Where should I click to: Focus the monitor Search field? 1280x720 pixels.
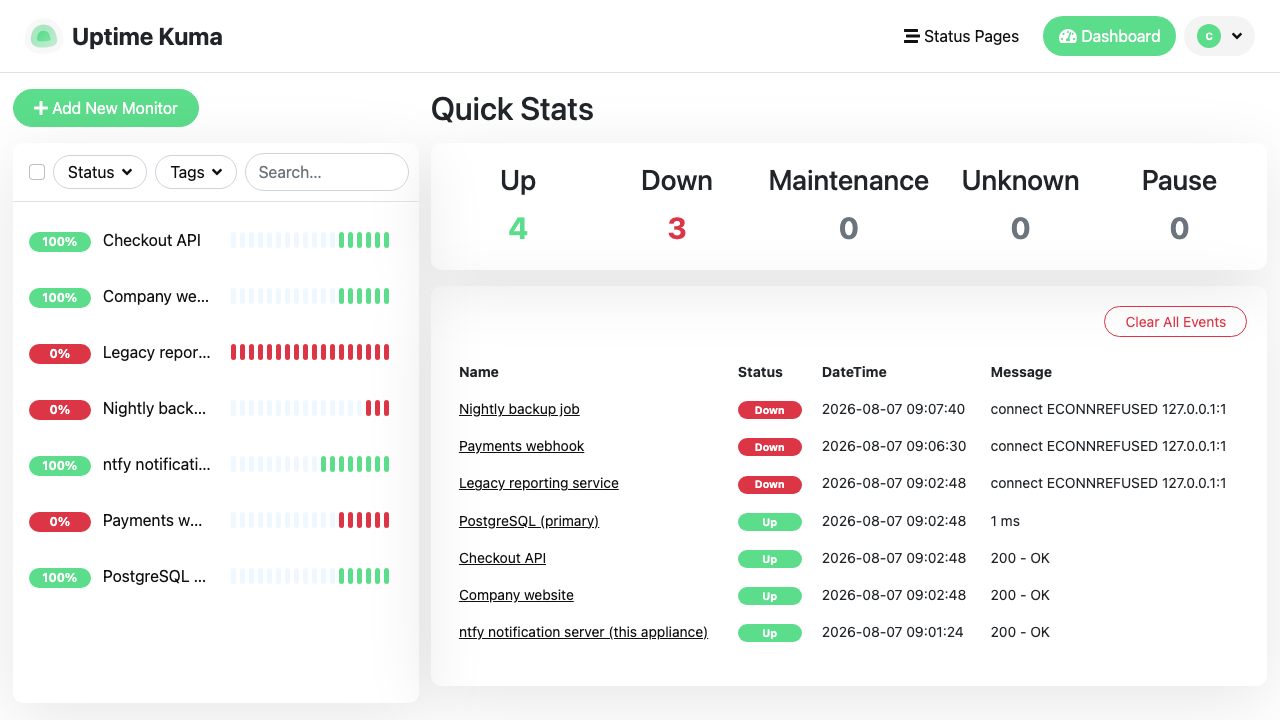tap(327, 172)
